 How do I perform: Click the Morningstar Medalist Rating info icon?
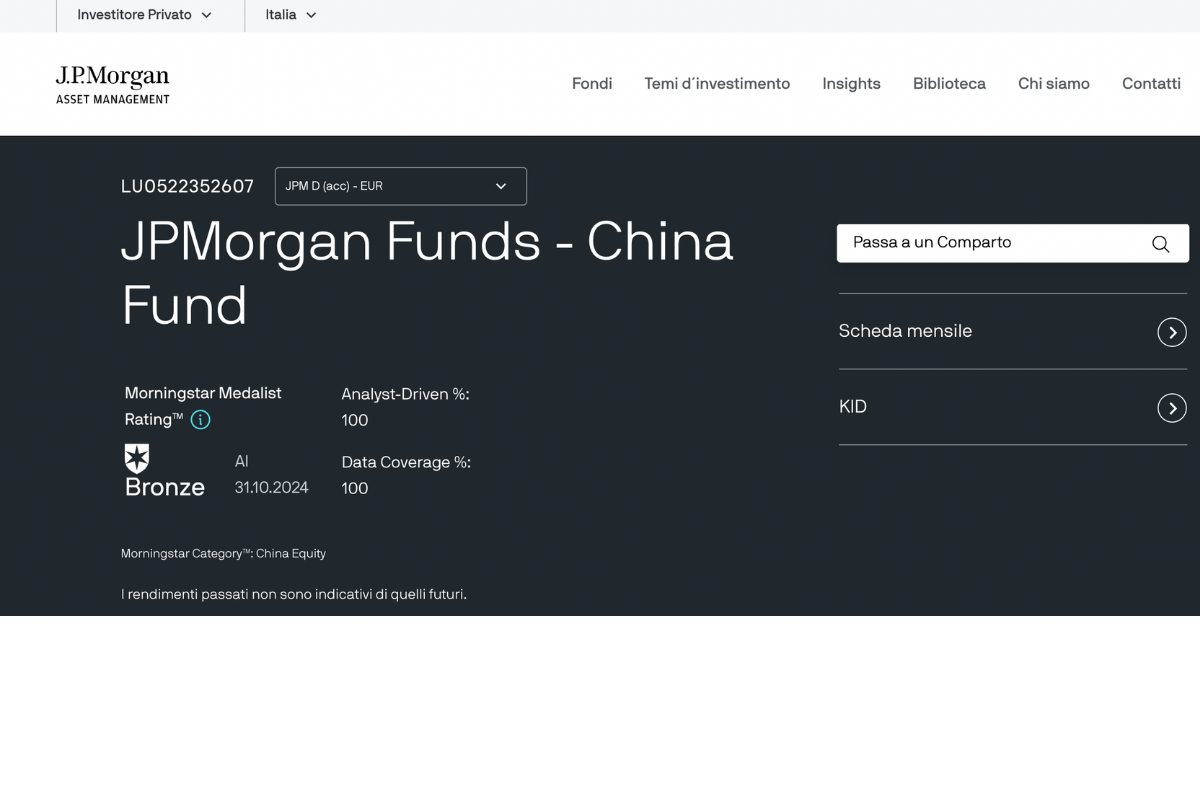coord(201,420)
